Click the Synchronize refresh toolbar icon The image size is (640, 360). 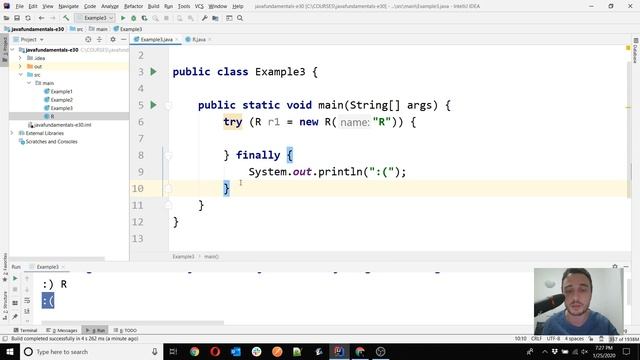tap(28, 18)
